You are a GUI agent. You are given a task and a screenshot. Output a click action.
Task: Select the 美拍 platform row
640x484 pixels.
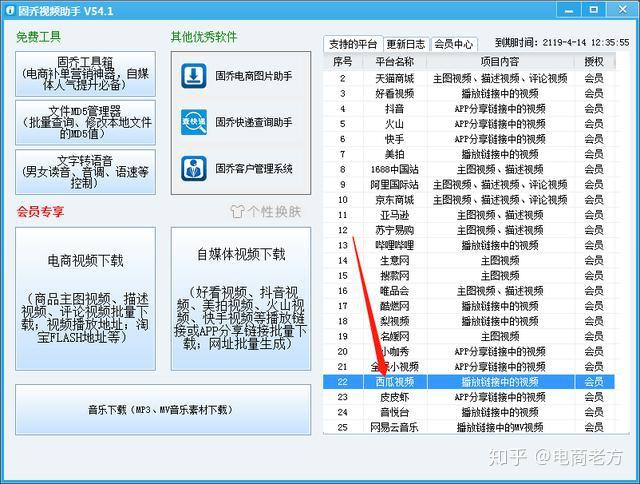coord(469,154)
